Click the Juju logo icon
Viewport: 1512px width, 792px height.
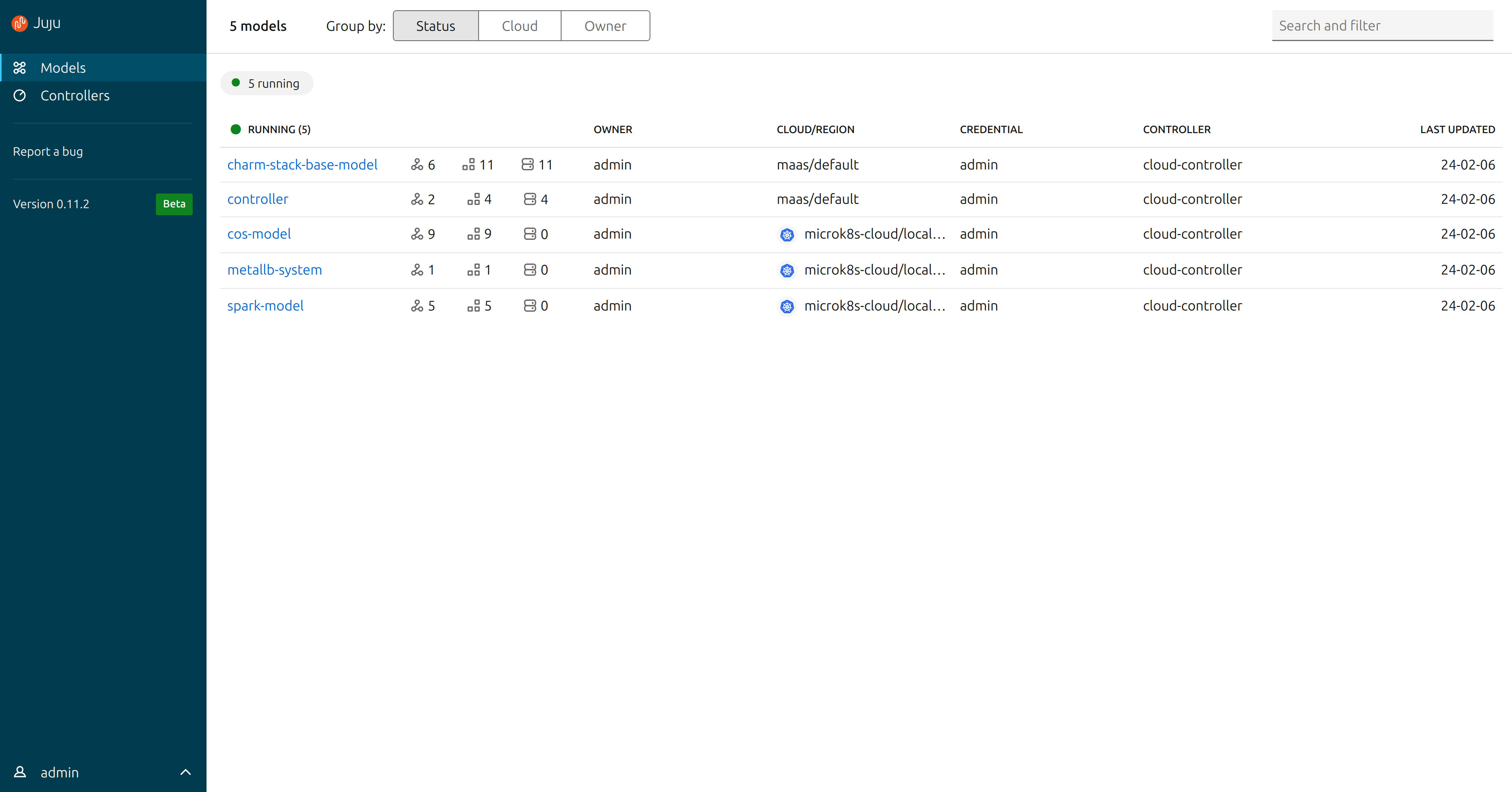click(x=19, y=23)
